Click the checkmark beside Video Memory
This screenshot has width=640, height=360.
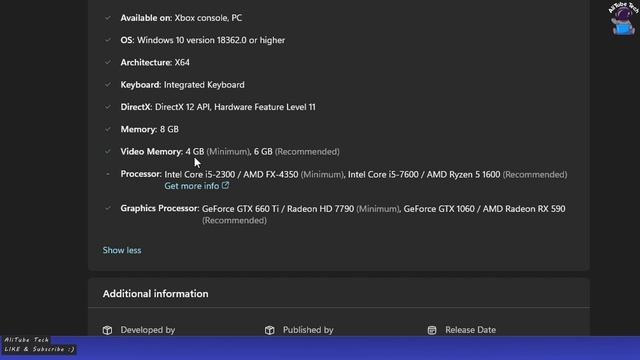(x=108, y=151)
